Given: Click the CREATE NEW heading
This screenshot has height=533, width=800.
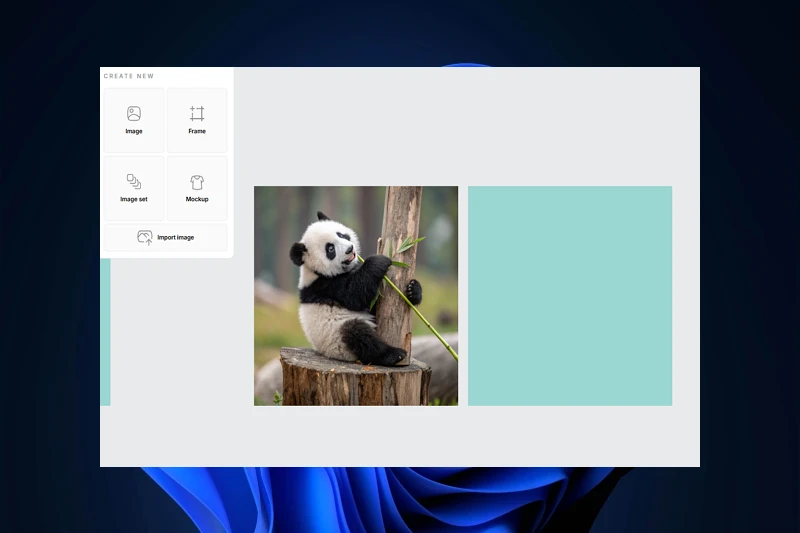Looking at the screenshot, I should point(129,76).
